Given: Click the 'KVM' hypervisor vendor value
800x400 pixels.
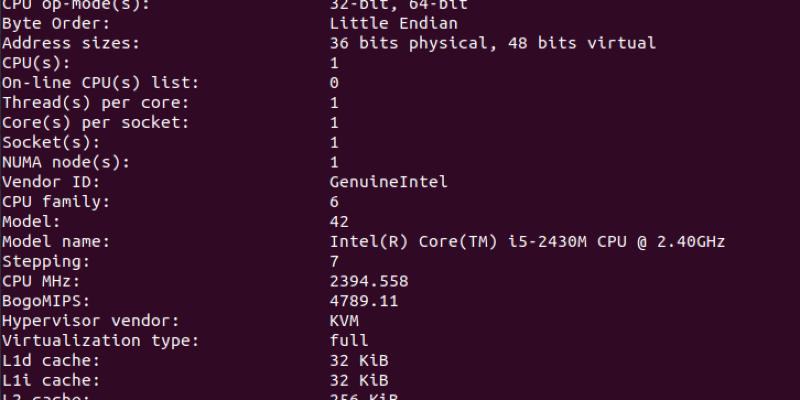Looking at the screenshot, I should 344,321.
